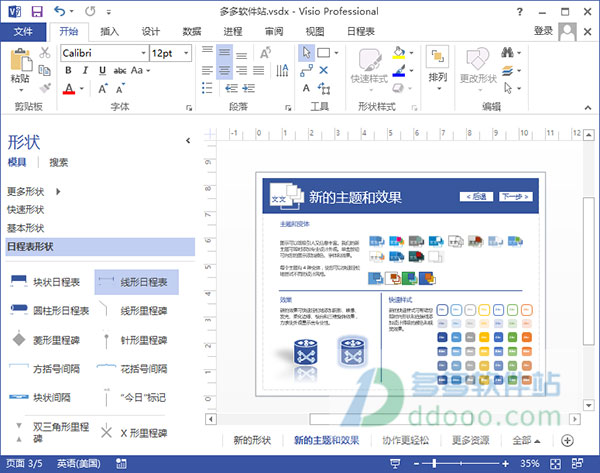Click the Decrease indent icon
Viewport: 600px width, 473px height.
tap(231, 88)
